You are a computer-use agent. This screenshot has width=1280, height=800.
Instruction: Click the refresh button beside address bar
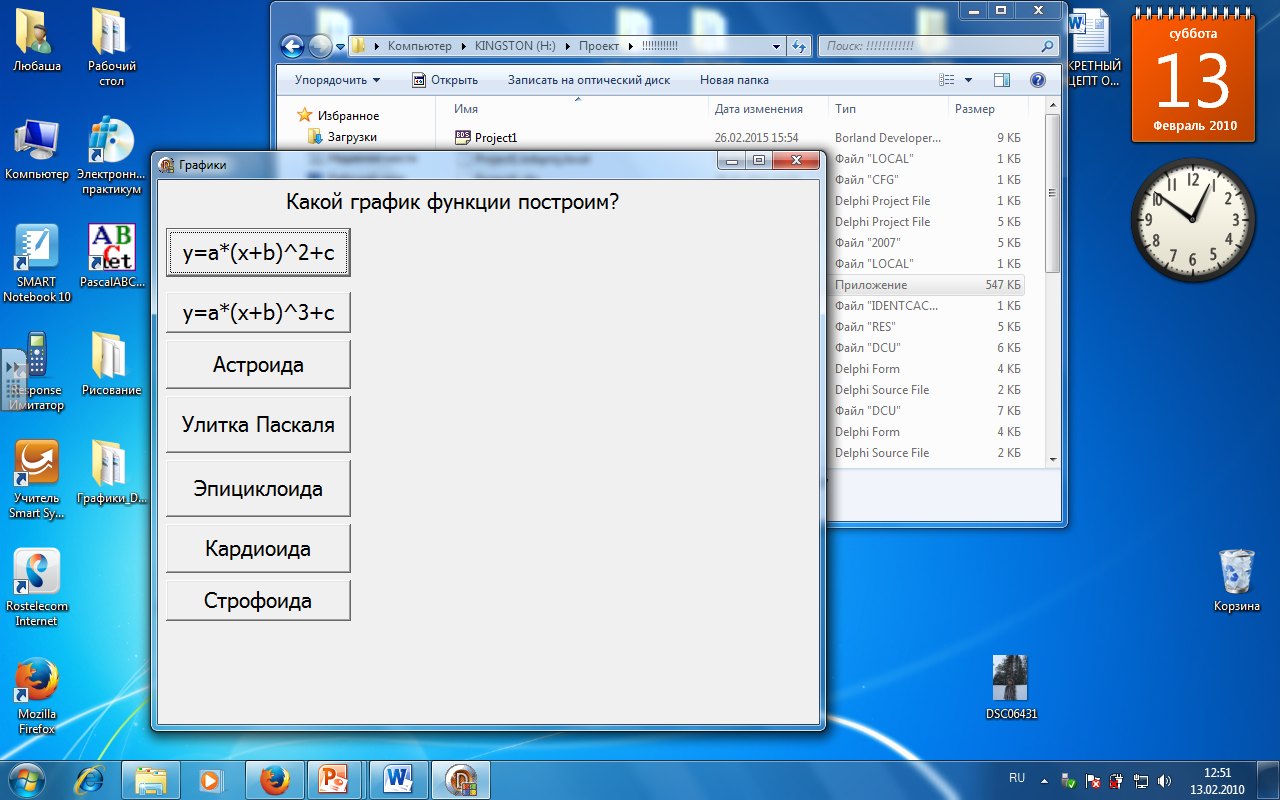point(799,46)
